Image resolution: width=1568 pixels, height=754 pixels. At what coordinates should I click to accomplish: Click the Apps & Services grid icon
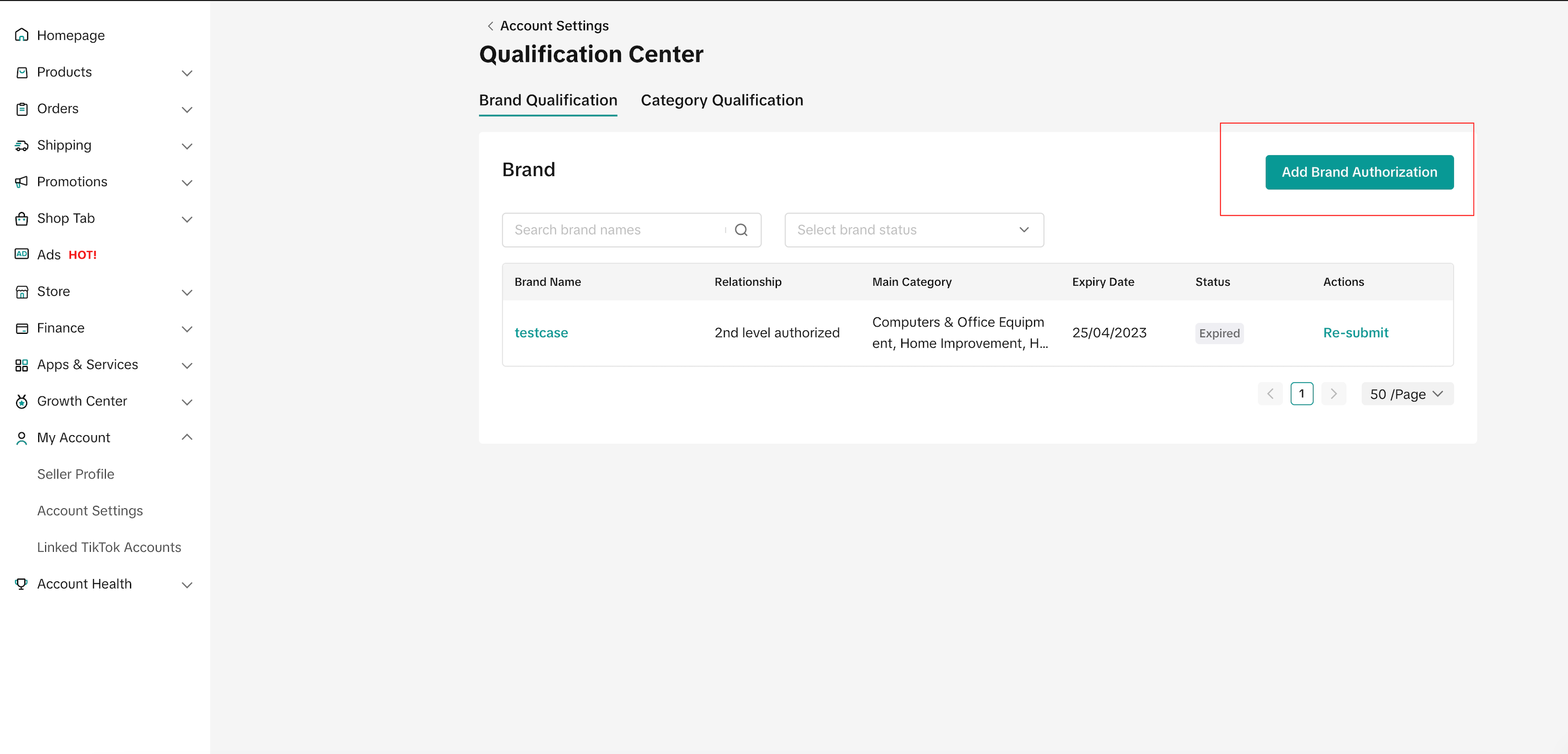click(22, 365)
